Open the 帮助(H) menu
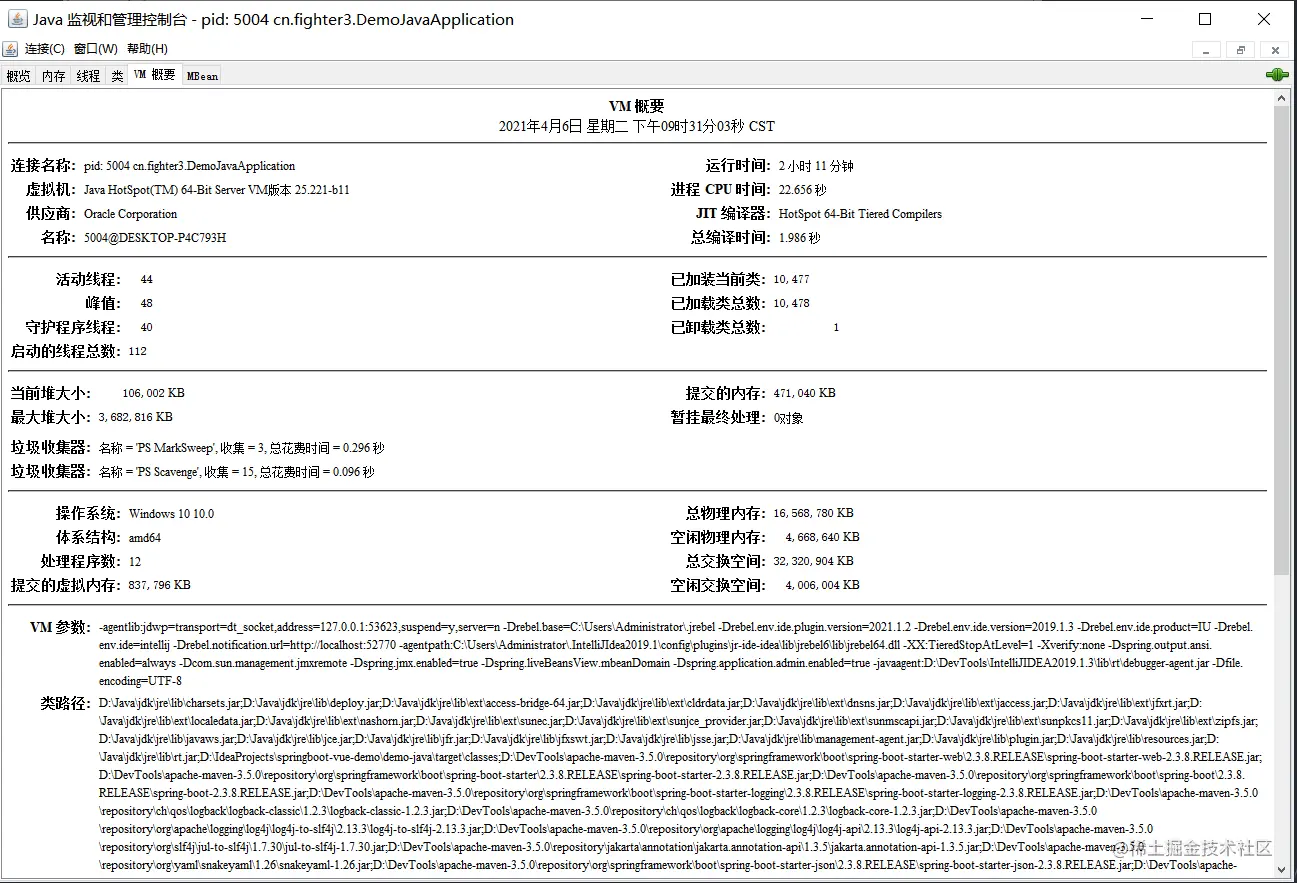This screenshot has width=1297, height=883. 147,49
